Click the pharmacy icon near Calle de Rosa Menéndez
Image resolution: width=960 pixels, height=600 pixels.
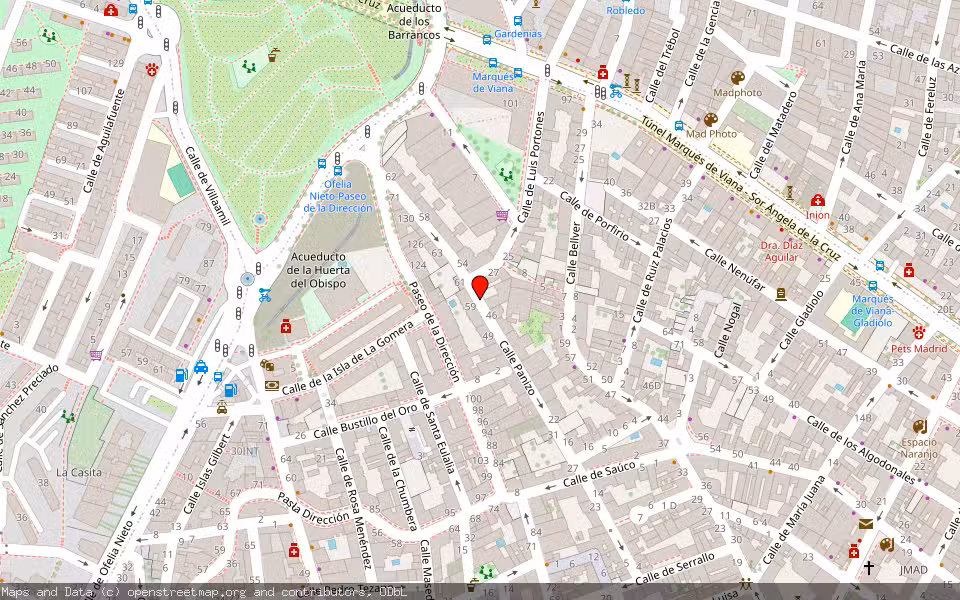294,551
